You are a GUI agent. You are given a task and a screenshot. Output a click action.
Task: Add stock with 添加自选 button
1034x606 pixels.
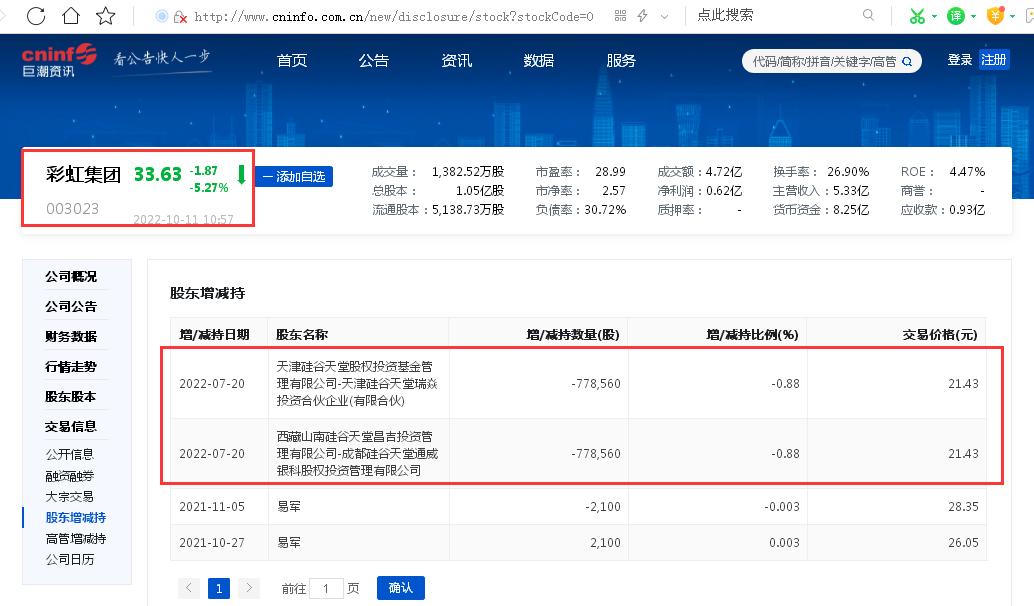[x=294, y=177]
